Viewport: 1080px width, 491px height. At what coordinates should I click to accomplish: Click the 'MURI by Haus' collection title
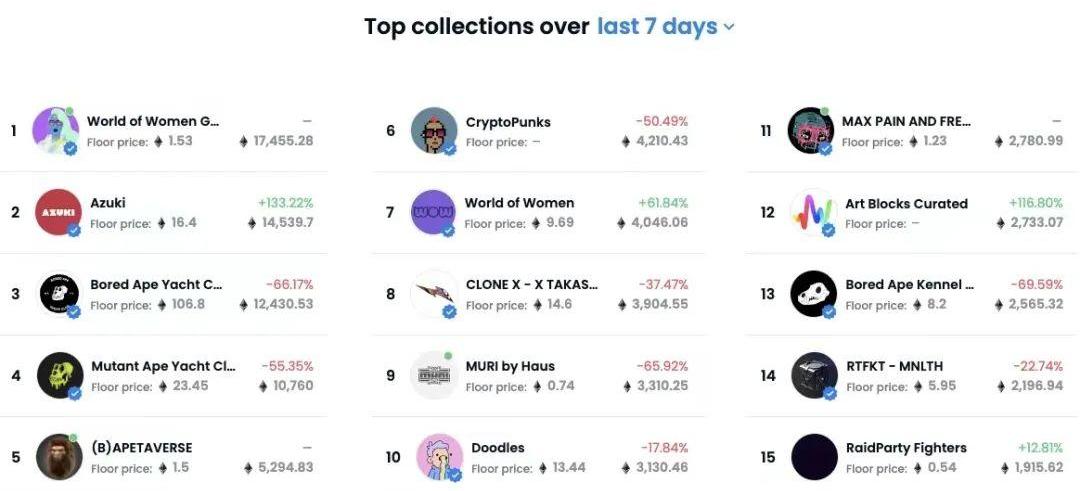(x=510, y=366)
